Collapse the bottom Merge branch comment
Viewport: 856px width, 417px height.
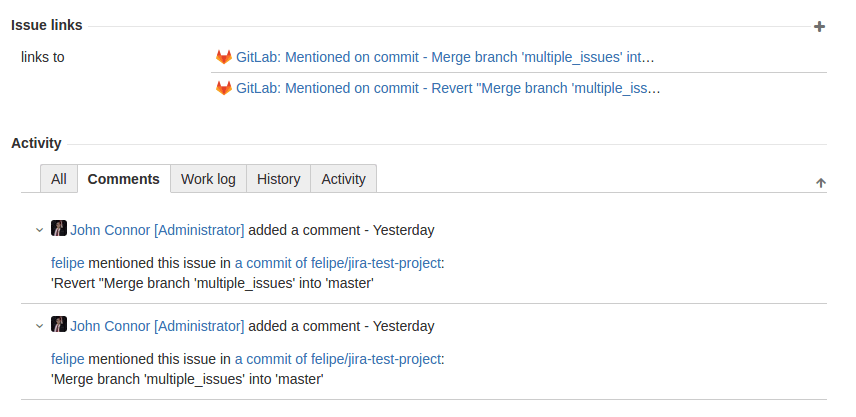click(39, 326)
